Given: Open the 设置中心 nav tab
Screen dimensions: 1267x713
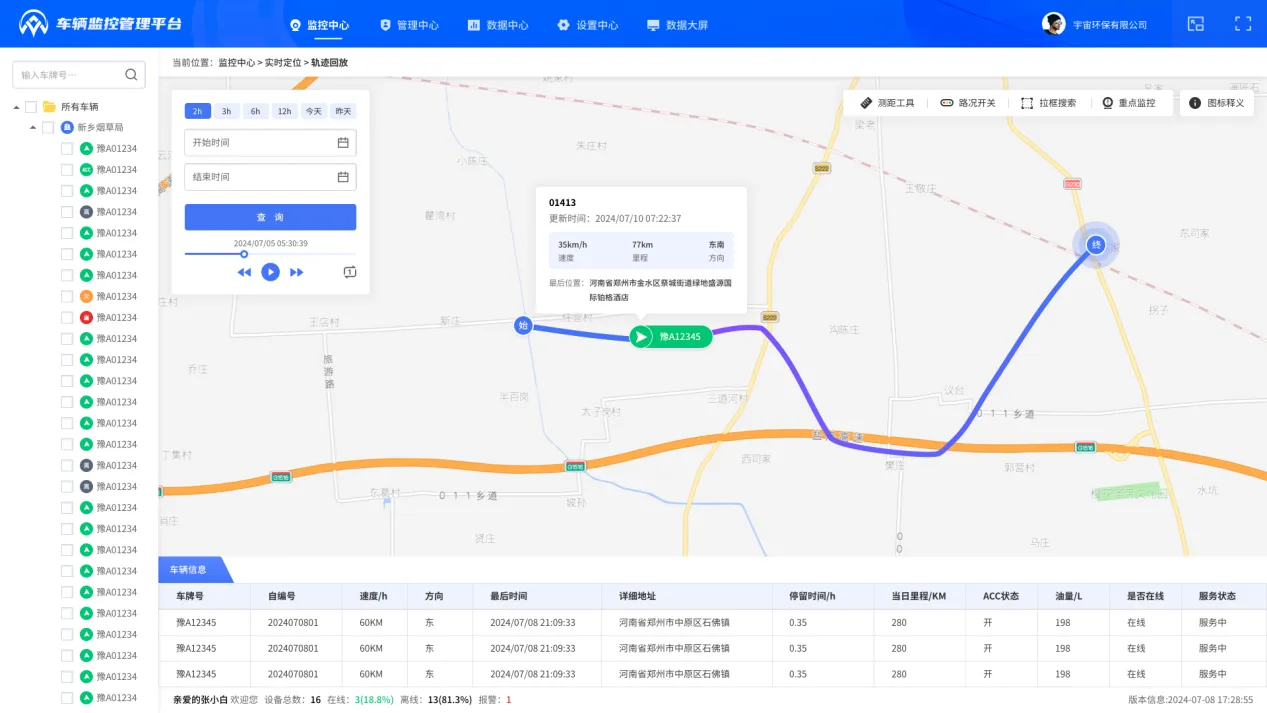Looking at the screenshot, I should (x=588, y=25).
